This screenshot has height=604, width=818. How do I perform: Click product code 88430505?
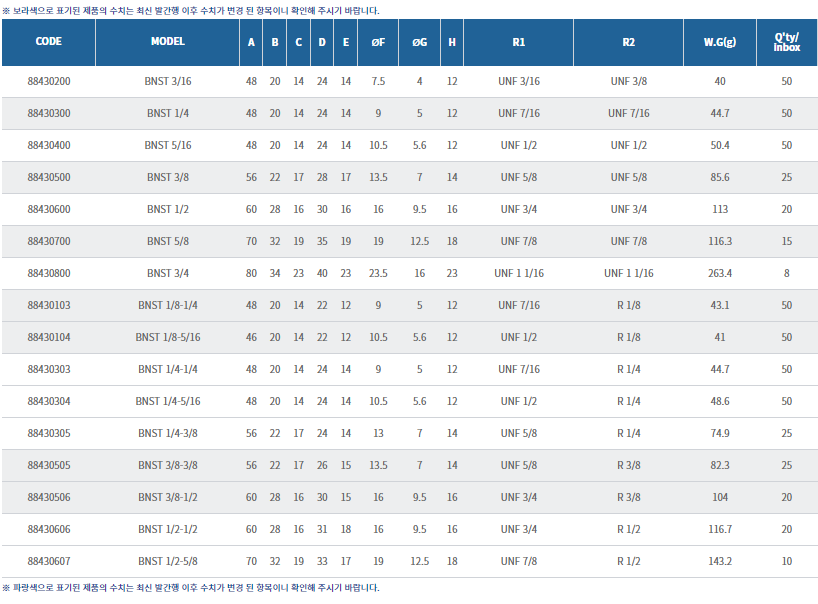[49, 466]
